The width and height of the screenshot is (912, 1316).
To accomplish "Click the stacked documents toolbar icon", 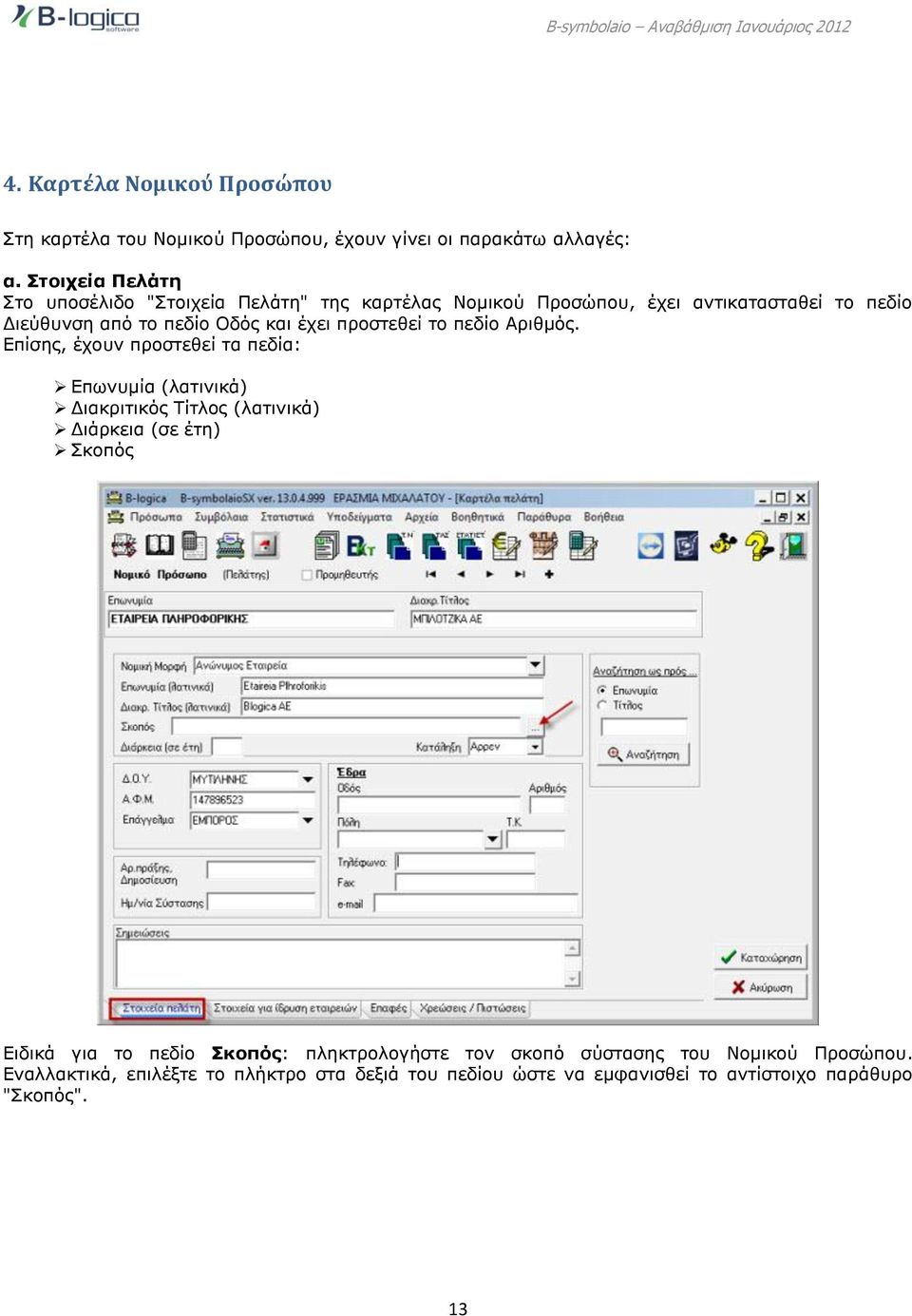I will point(326,545).
